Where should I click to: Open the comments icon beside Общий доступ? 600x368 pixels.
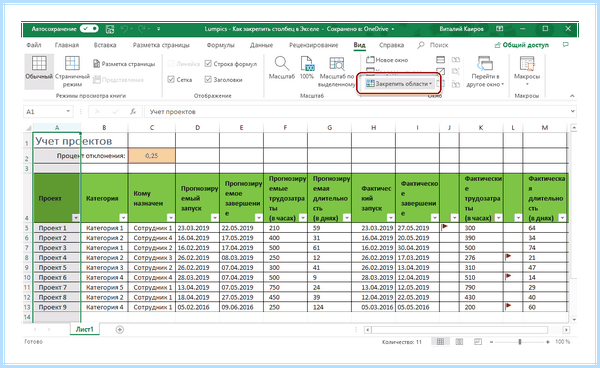coord(566,45)
